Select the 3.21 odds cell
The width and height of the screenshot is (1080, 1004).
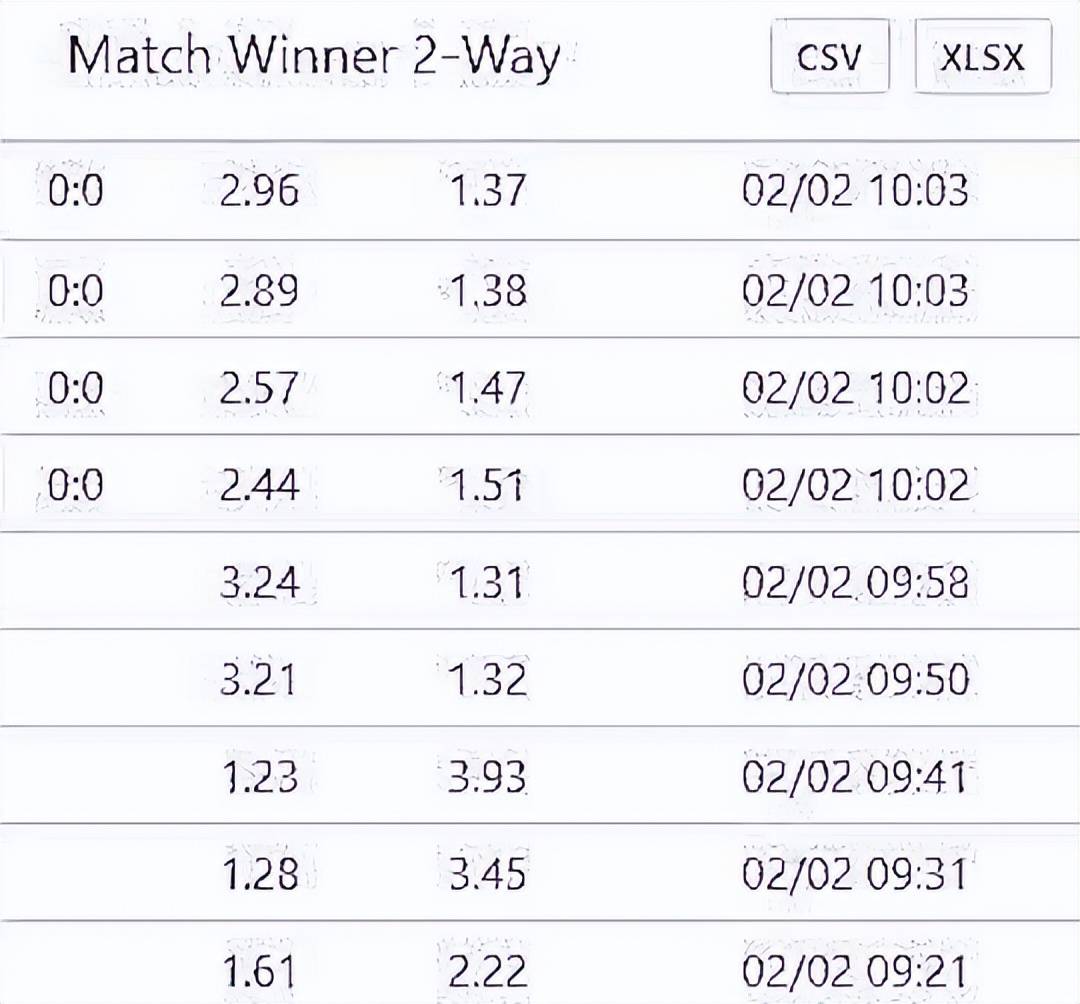259,680
